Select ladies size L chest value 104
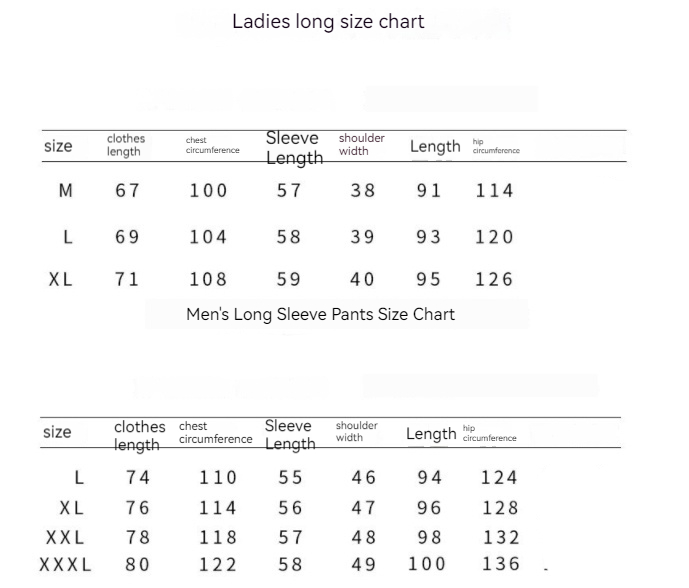Viewport: 689px width, 588px height. click(208, 237)
